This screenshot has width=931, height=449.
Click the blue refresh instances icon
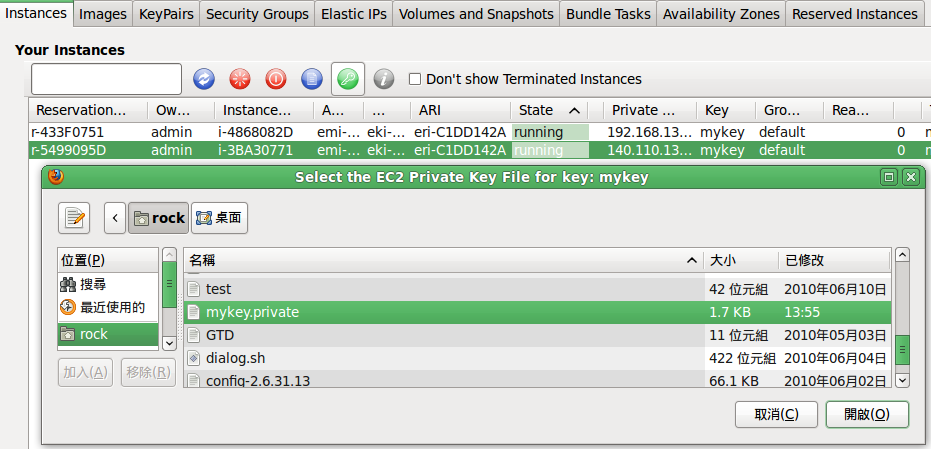coord(204,79)
